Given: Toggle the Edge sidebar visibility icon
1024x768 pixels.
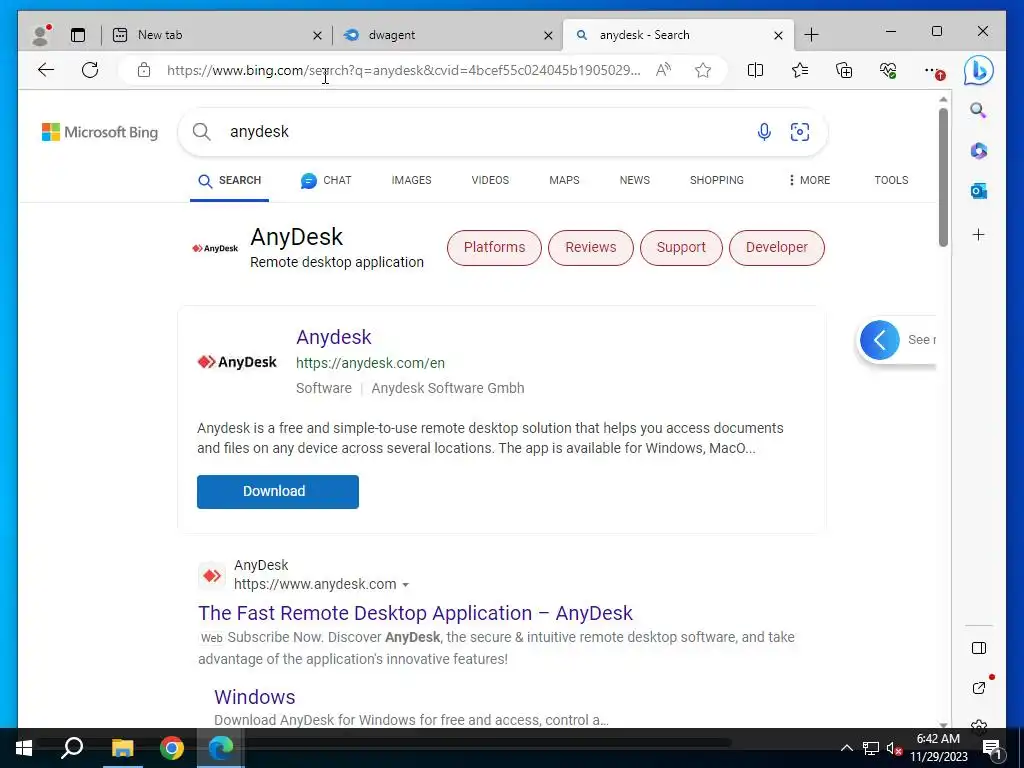Looking at the screenshot, I should pos(978,648).
